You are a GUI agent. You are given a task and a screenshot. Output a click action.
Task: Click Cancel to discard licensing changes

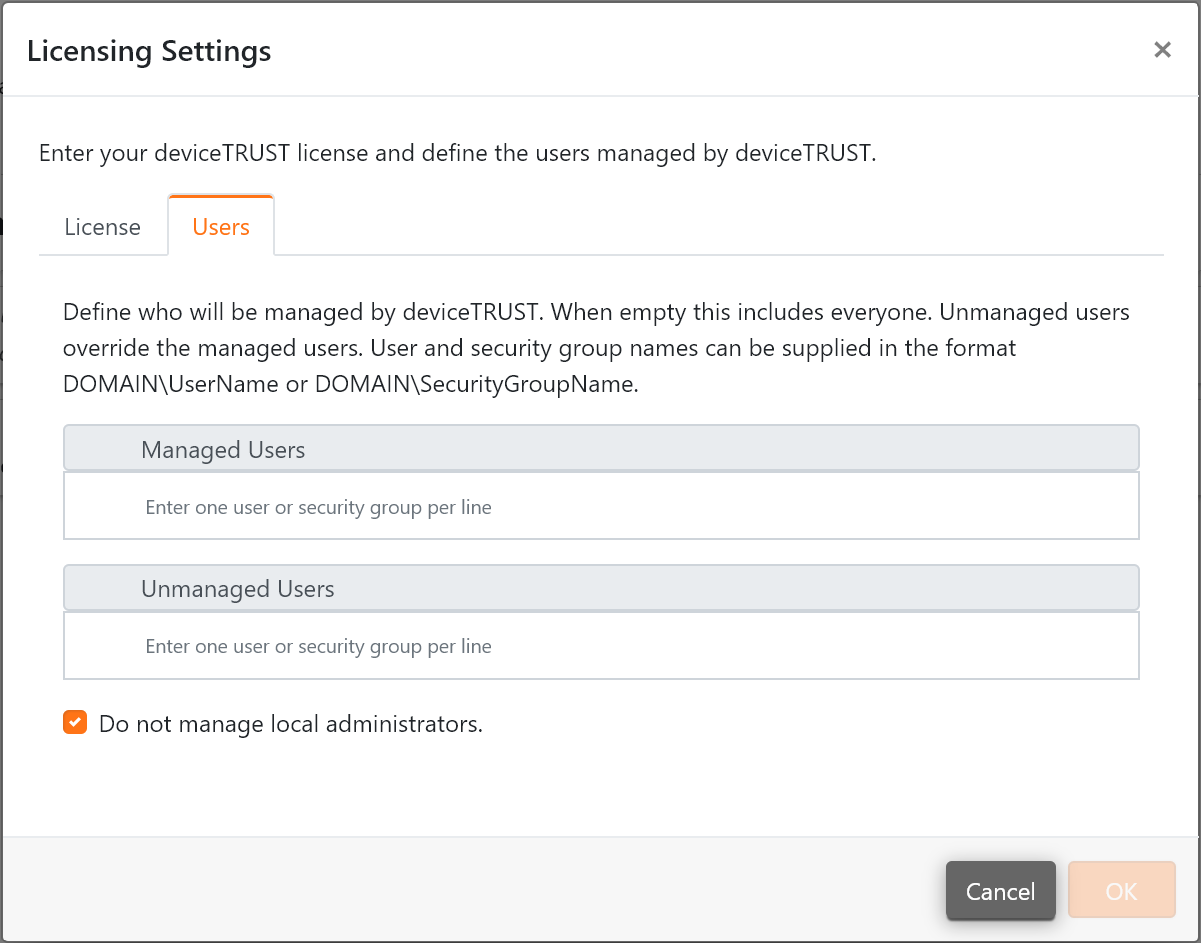[1000, 891]
